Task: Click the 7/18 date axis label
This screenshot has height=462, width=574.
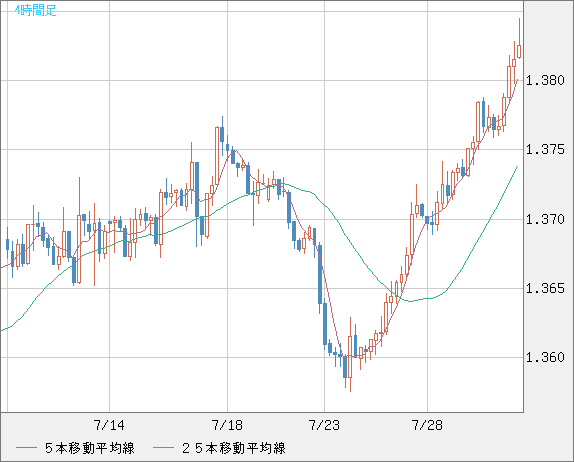Action: (x=227, y=425)
